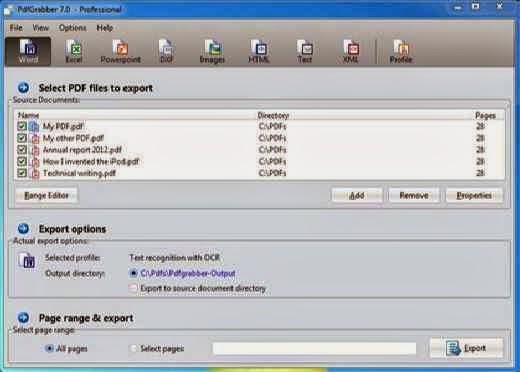Viewport: 520px width, 372px height.
Task: Uncheck the Technical writing.pdf checkbox
Action: 22,173
